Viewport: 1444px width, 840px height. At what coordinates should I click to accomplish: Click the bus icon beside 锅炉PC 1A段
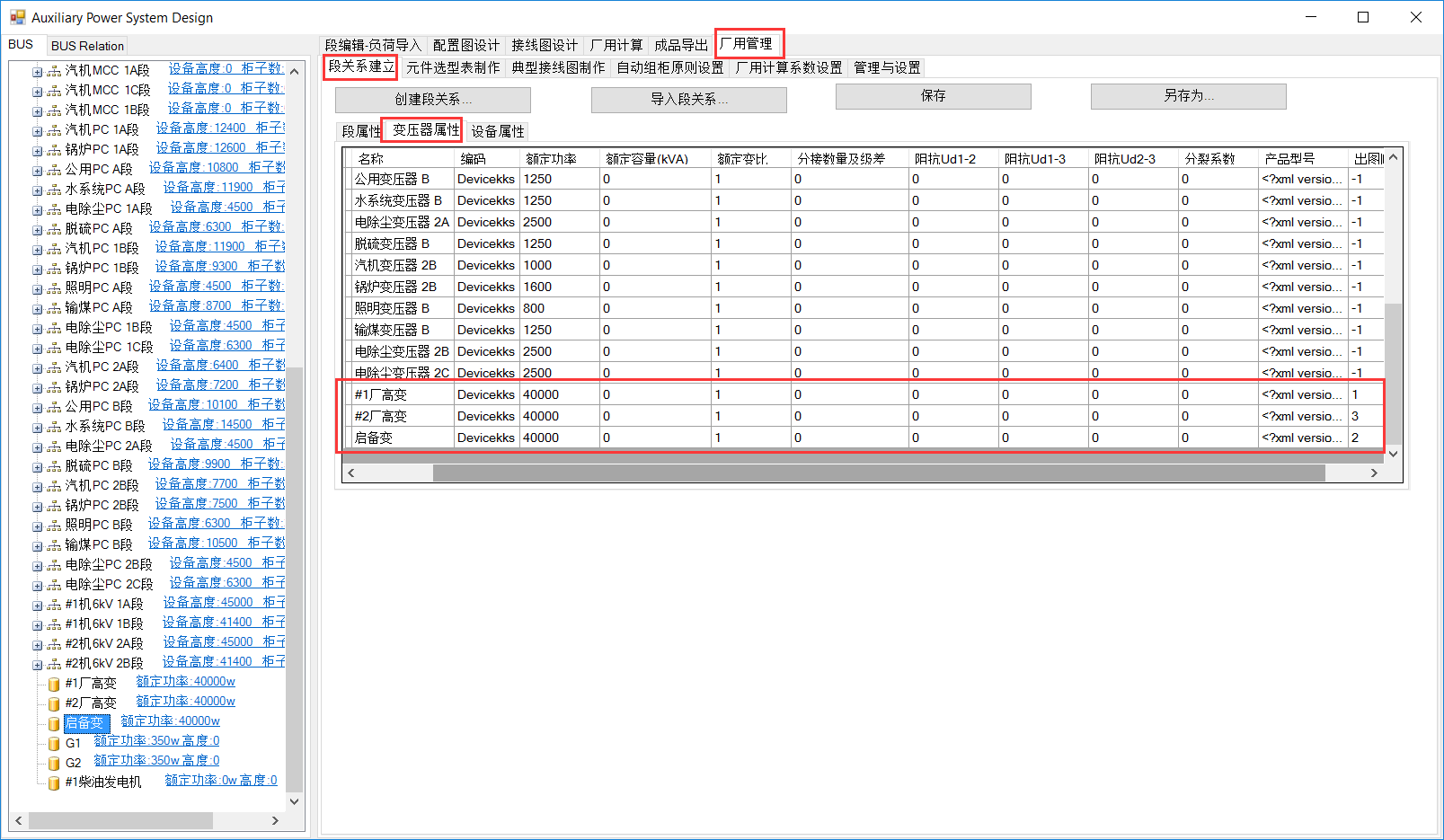pos(54,150)
